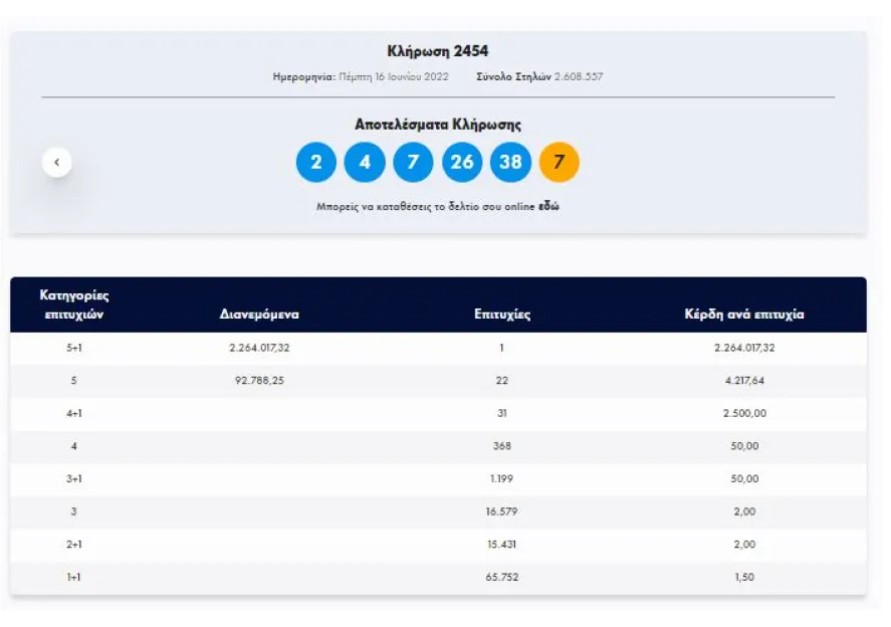Select the '1+1' category row label
Viewport: 891px width, 627px height.
(74, 578)
